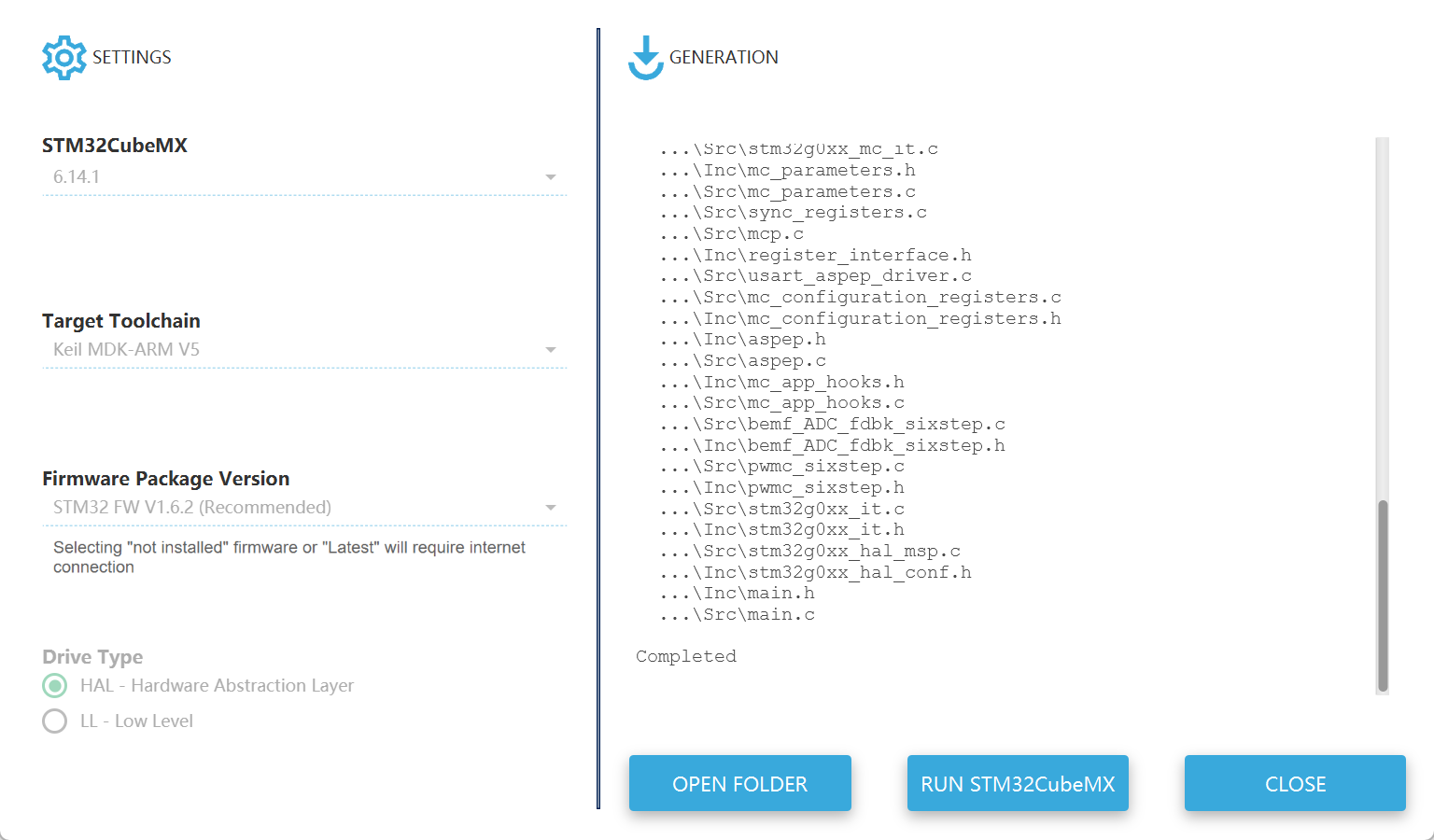Open the STM32CubeMX version dropdown

pos(304,177)
